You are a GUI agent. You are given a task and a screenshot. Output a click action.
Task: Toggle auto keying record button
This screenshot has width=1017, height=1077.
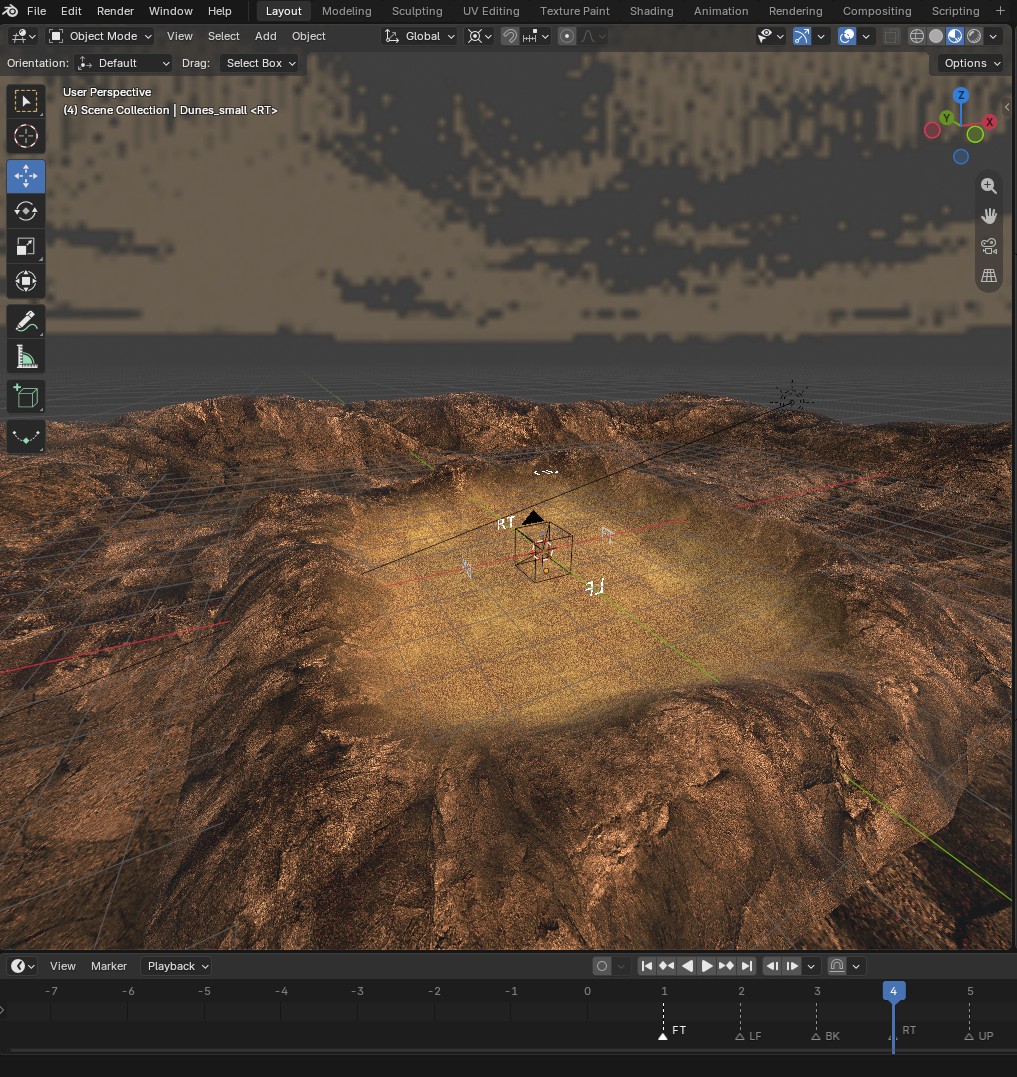click(x=602, y=966)
